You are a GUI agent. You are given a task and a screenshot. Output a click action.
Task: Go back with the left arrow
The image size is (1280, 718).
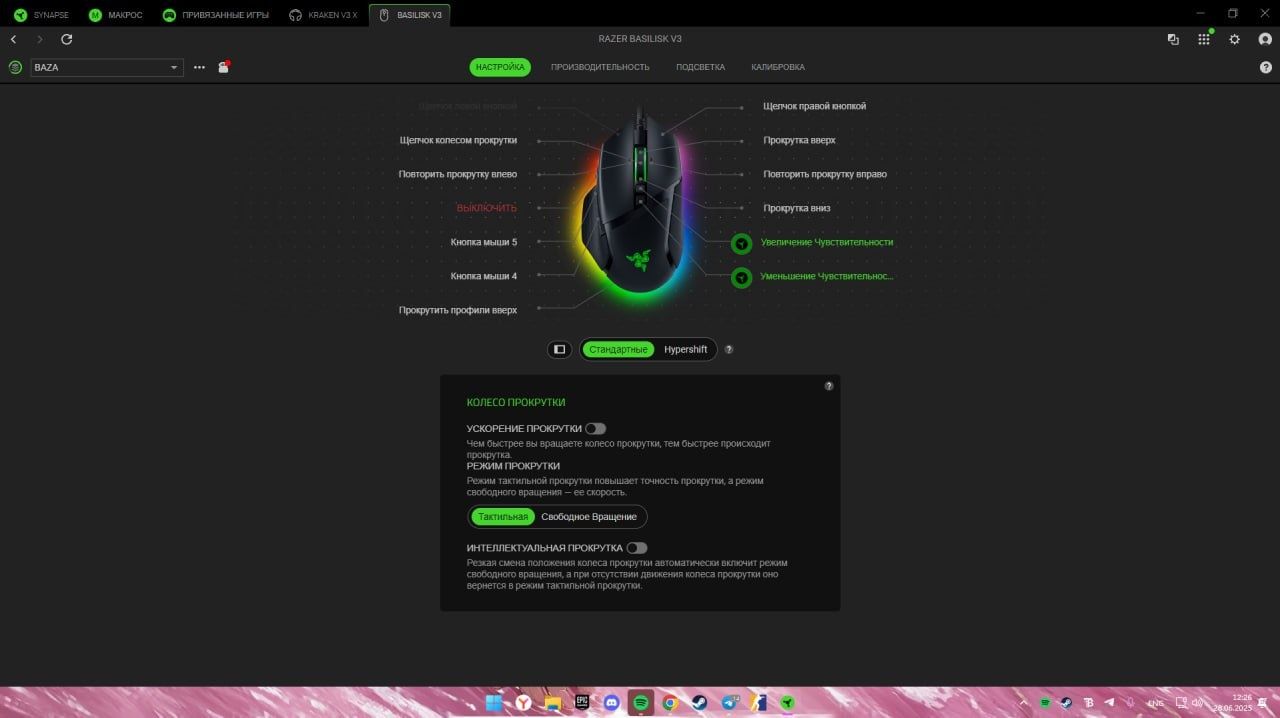click(13, 39)
